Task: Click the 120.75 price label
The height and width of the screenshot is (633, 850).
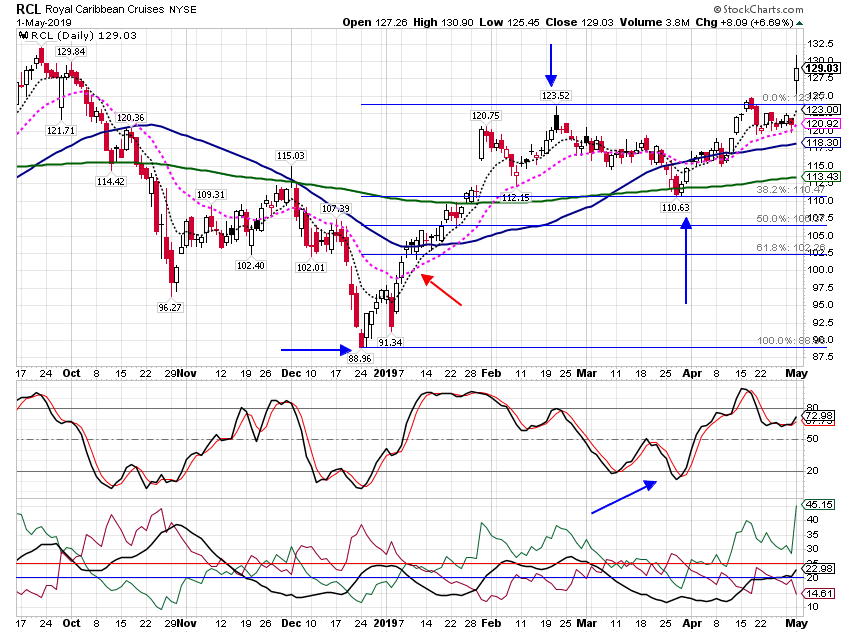Action: 486,115
